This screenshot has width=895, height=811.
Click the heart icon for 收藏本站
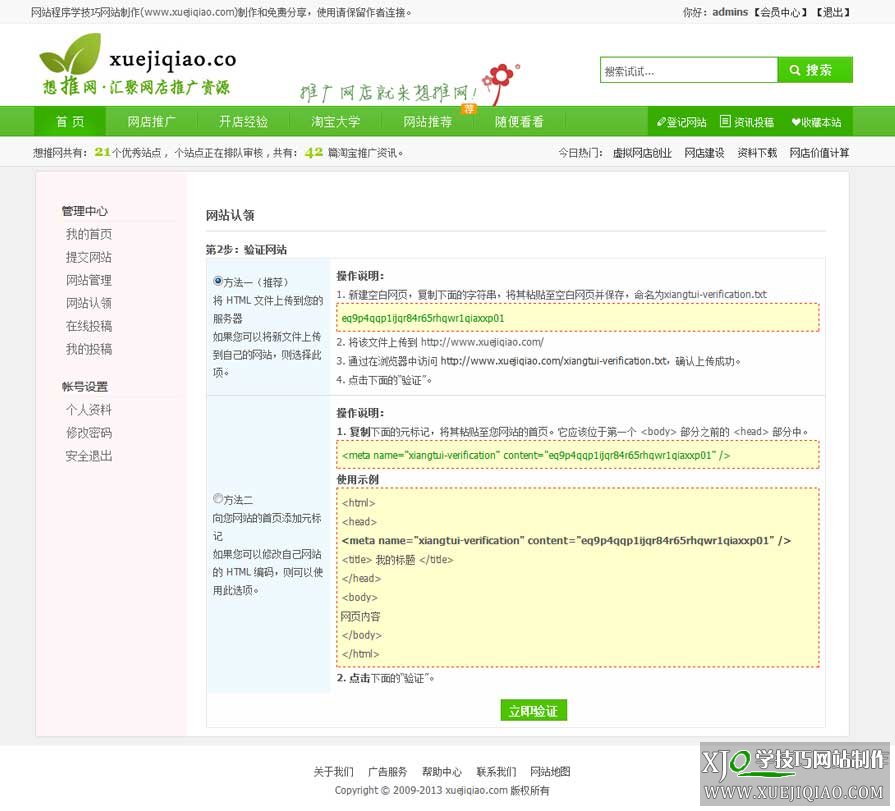click(x=796, y=123)
